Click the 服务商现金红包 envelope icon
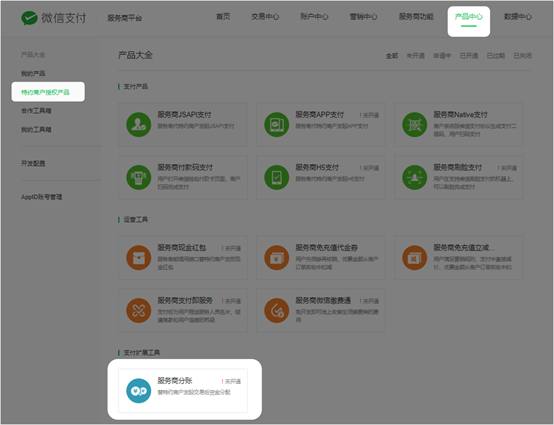This screenshot has width=554, height=425. click(x=138, y=258)
